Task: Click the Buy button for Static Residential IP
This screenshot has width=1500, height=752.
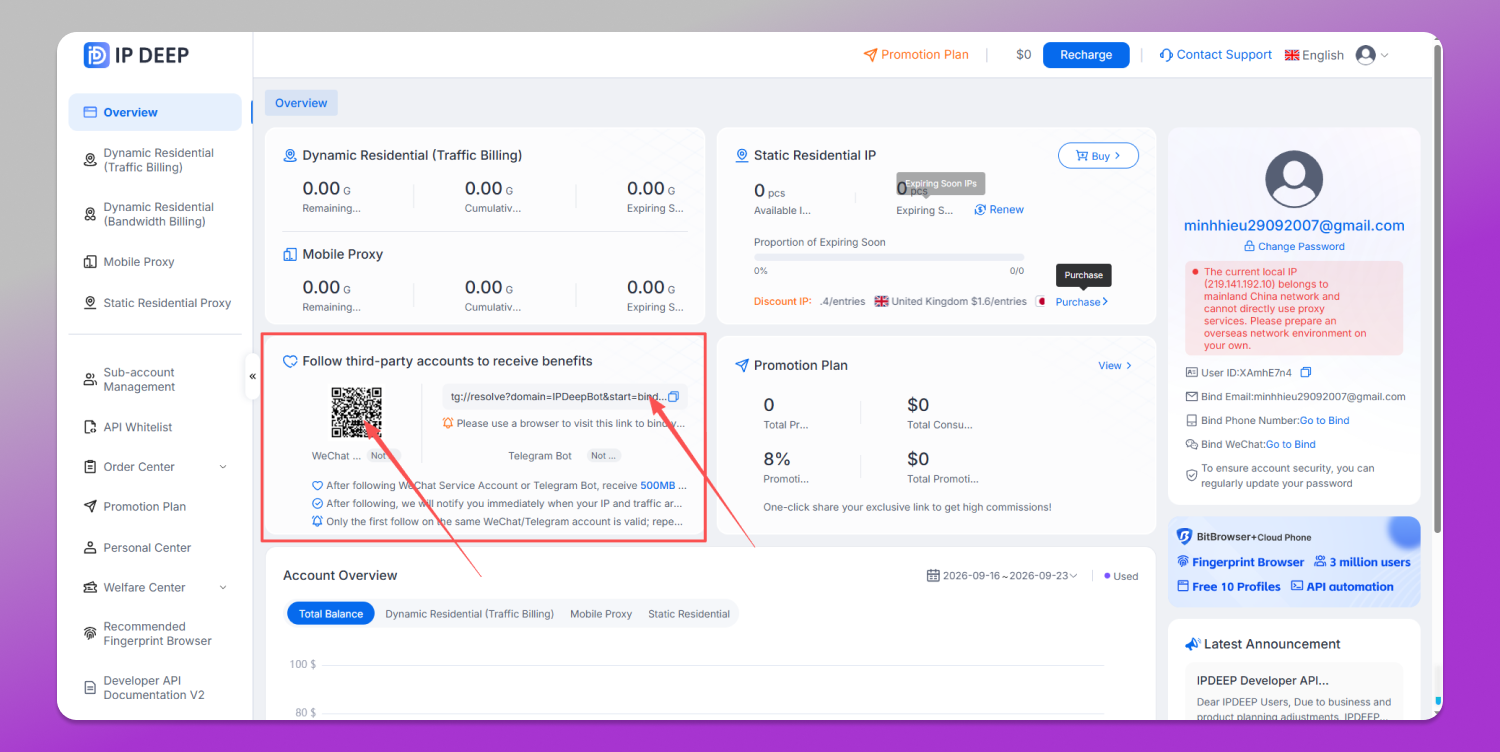Action: (x=1098, y=156)
